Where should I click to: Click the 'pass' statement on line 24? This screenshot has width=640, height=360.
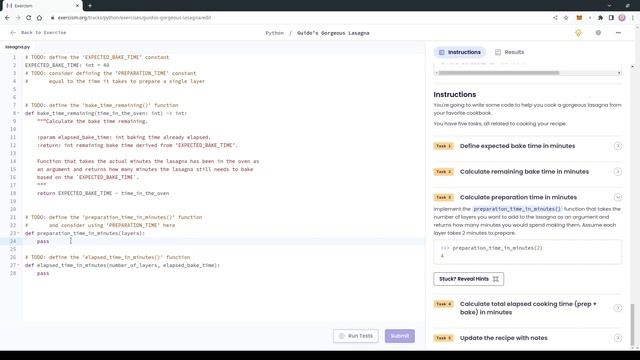click(x=43, y=242)
